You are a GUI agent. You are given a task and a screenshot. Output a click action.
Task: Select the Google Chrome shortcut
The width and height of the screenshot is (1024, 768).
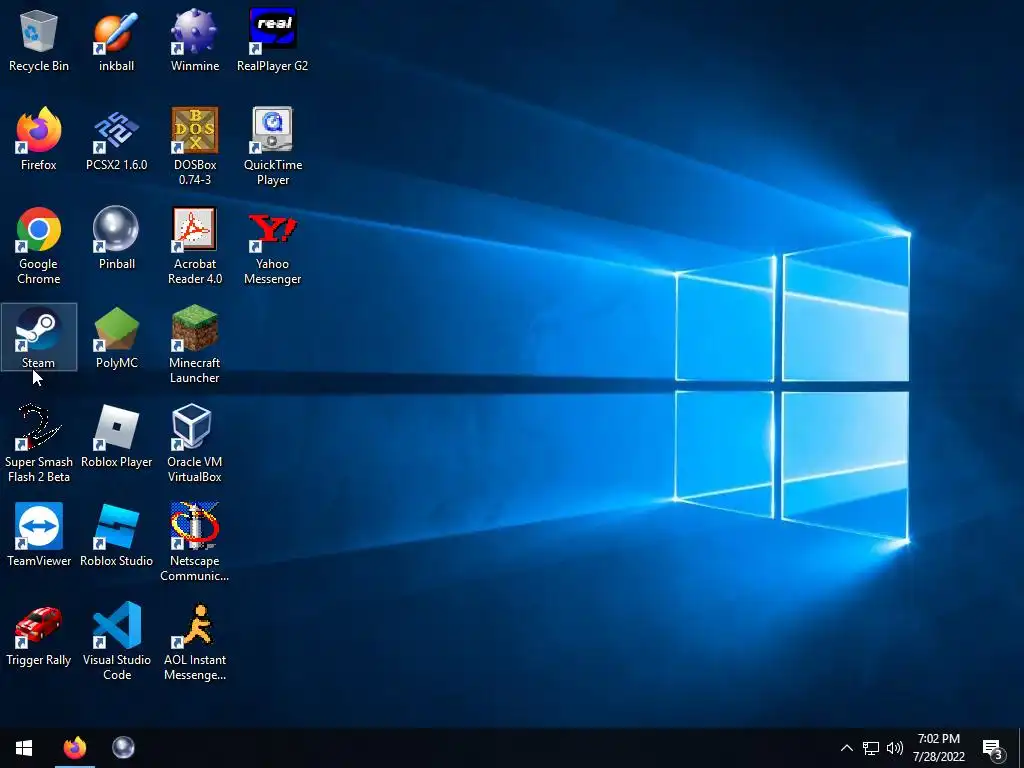[39, 246]
